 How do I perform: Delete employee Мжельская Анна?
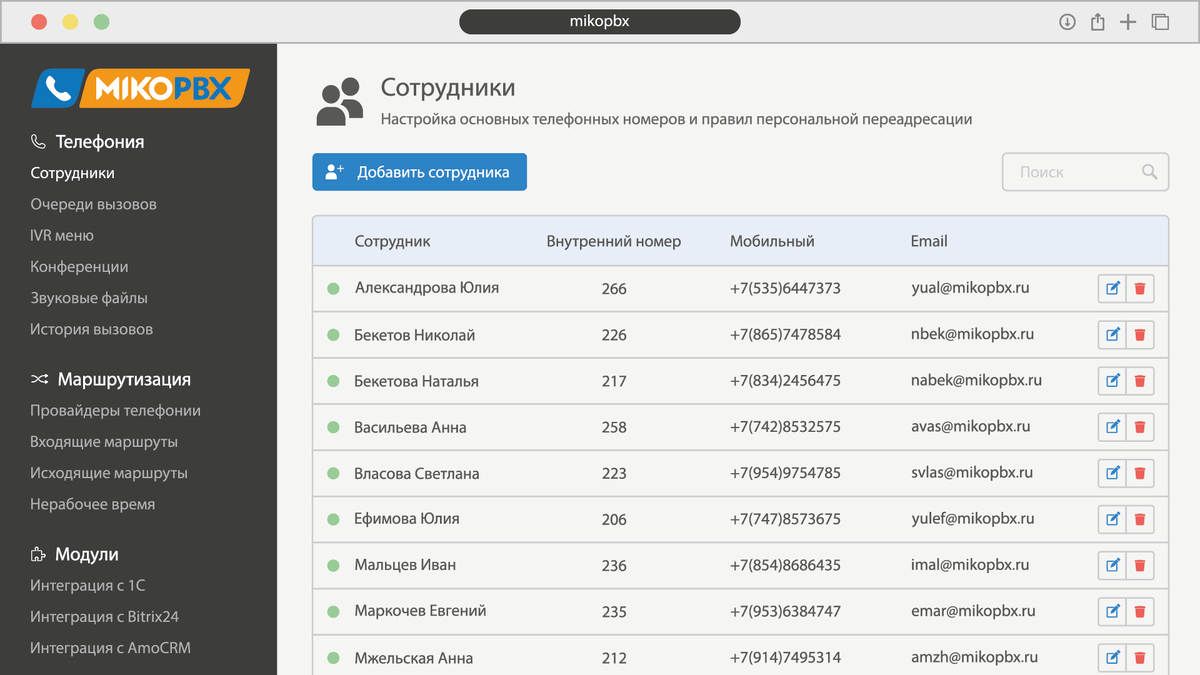(1140, 657)
